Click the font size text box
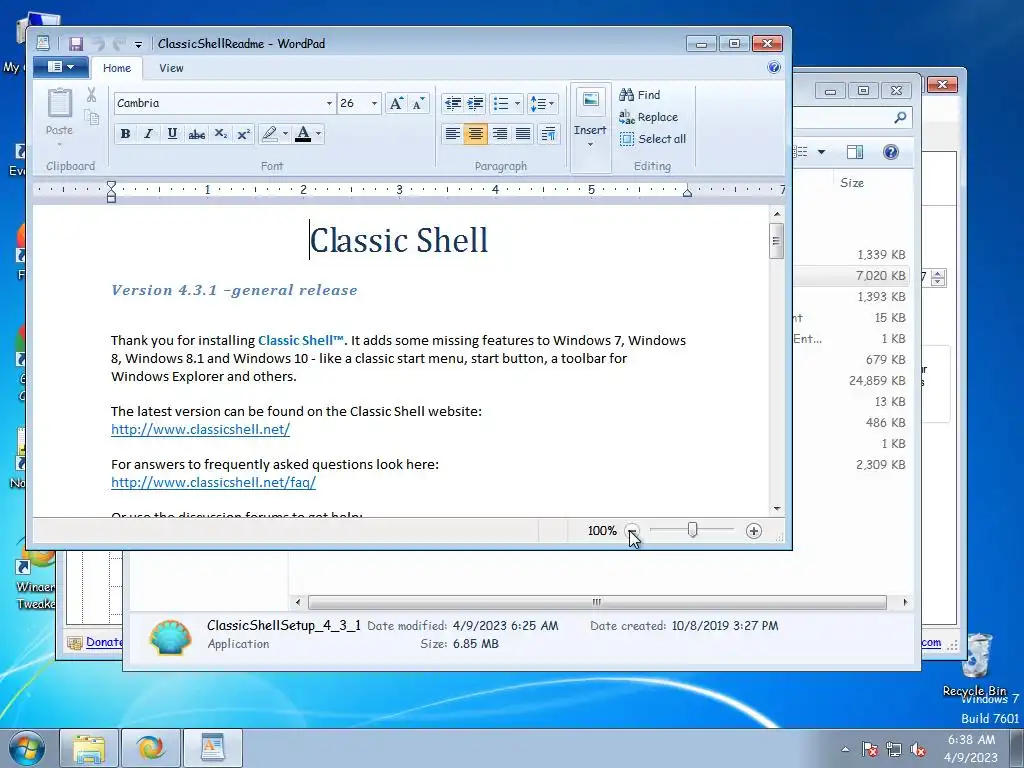Viewport: 1024px width, 768px height. pos(353,103)
